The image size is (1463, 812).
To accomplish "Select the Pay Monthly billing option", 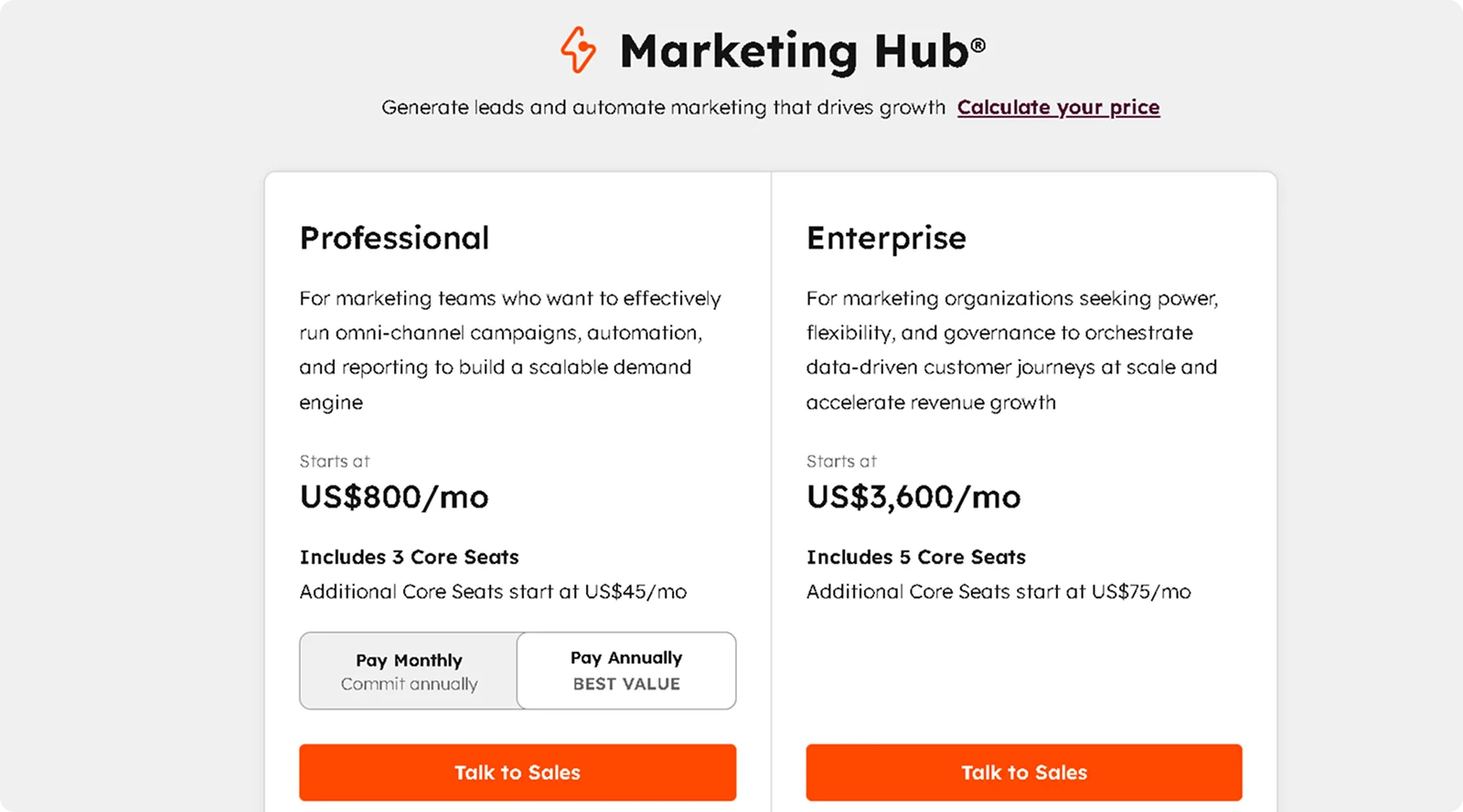I will coord(409,670).
